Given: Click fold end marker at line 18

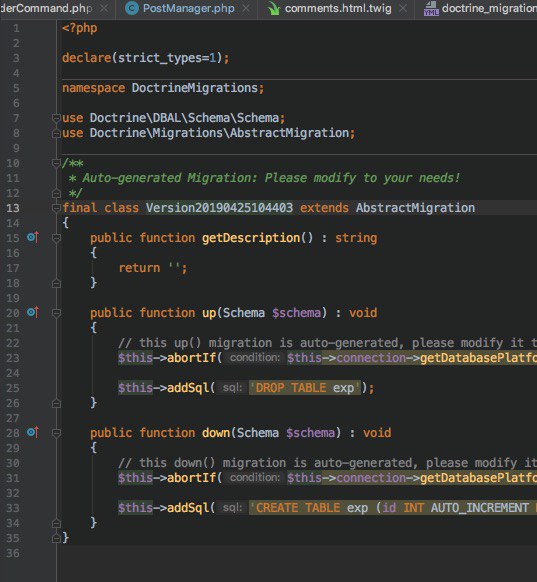Looking at the screenshot, I should coord(56,284).
